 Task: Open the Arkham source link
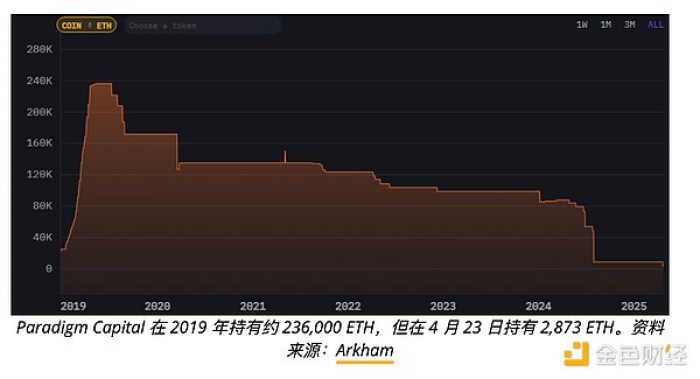point(365,350)
